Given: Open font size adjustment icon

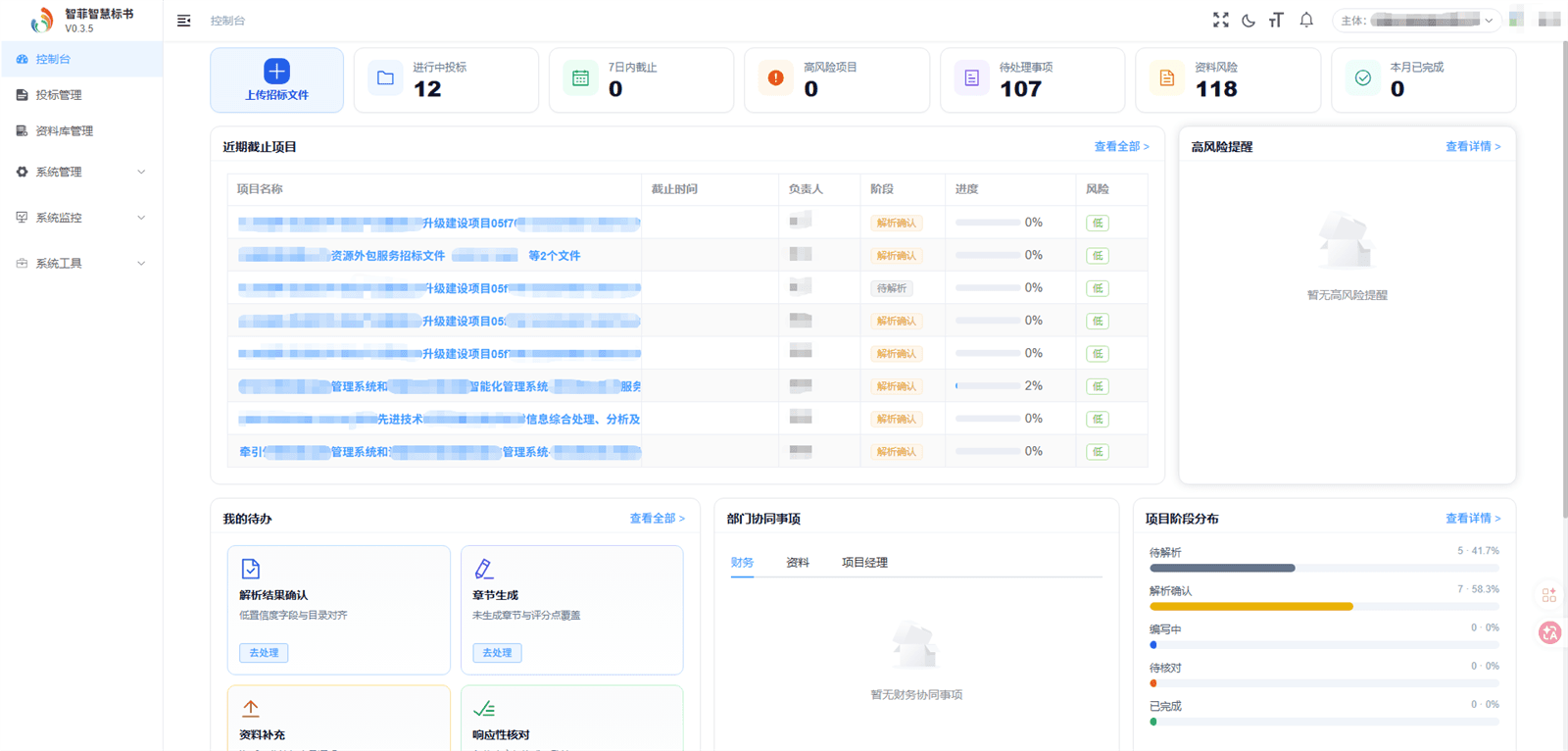Looking at the screenshot, I should [1276, 20].
